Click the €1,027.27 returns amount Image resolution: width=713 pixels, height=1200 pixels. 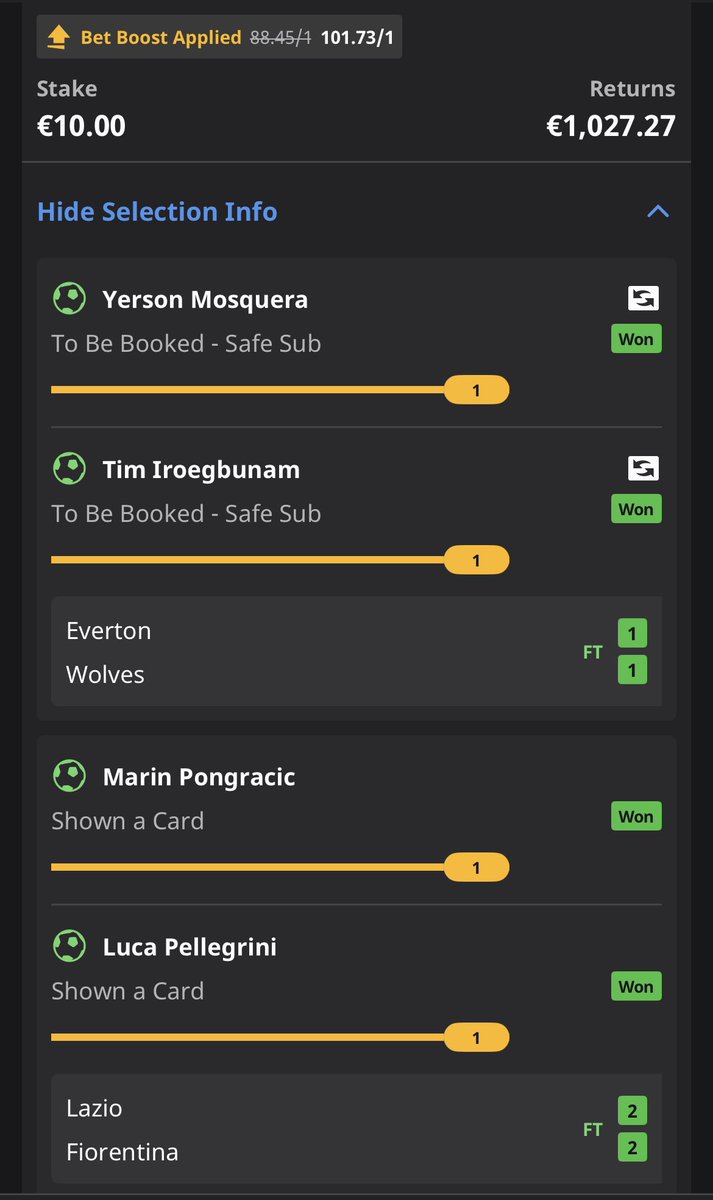pyautogui.click(x=610, y=127)
